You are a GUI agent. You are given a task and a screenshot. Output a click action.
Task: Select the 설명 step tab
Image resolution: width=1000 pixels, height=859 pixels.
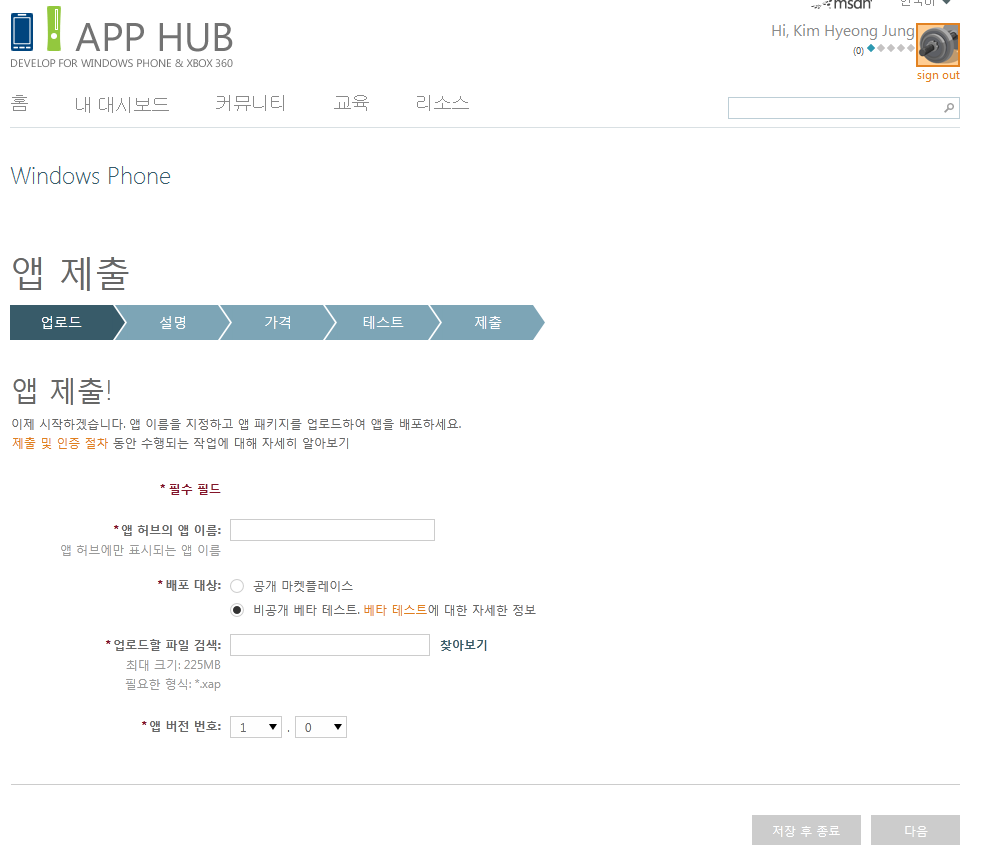pyautogui.click(x=173, y=322)
